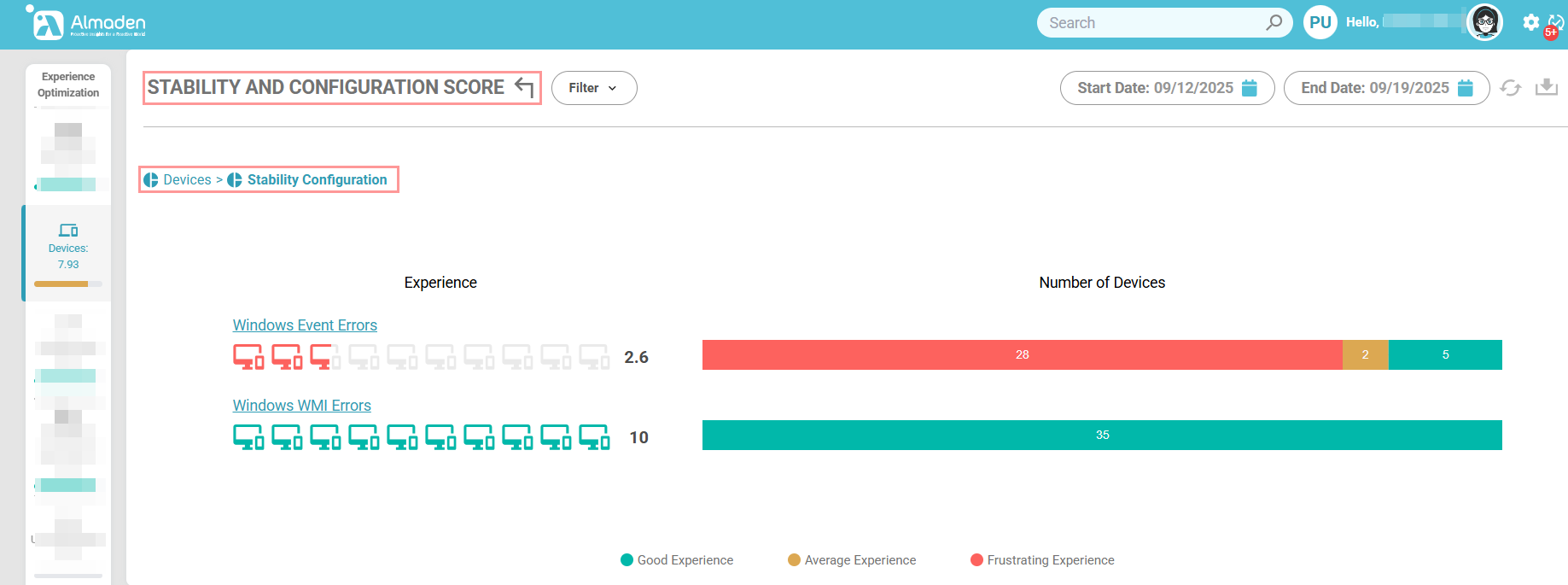Click the Devices score progress bar in the sidebar

68,284
